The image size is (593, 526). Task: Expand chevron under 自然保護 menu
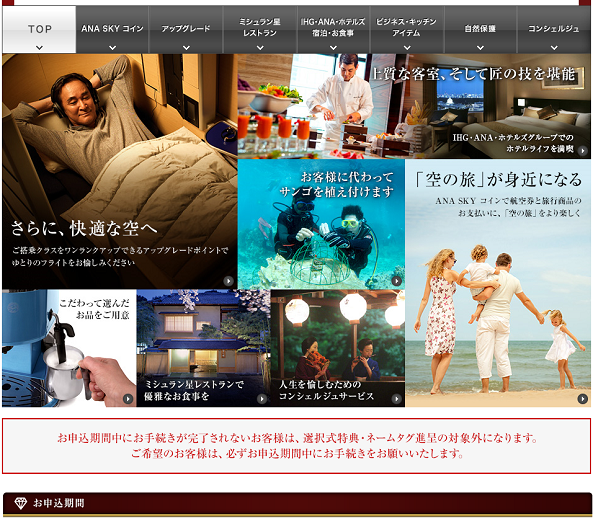click(480, 48)
